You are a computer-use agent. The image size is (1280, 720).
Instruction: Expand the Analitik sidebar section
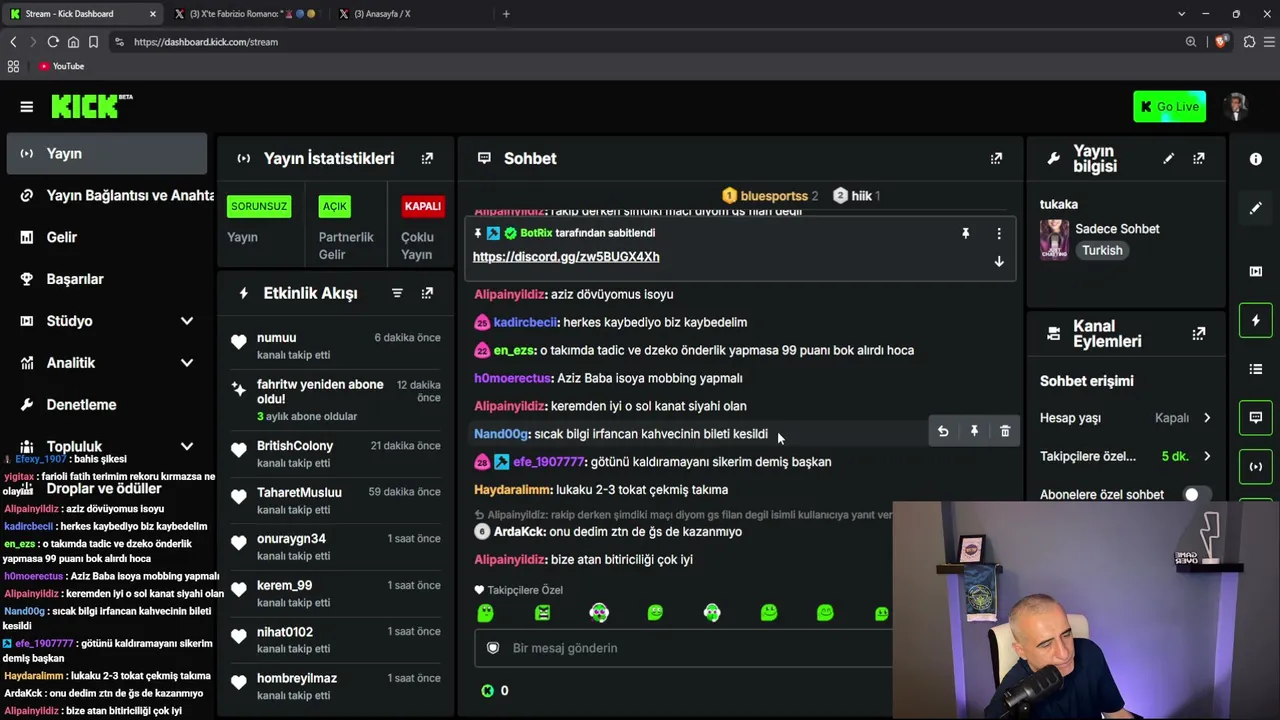187,363
